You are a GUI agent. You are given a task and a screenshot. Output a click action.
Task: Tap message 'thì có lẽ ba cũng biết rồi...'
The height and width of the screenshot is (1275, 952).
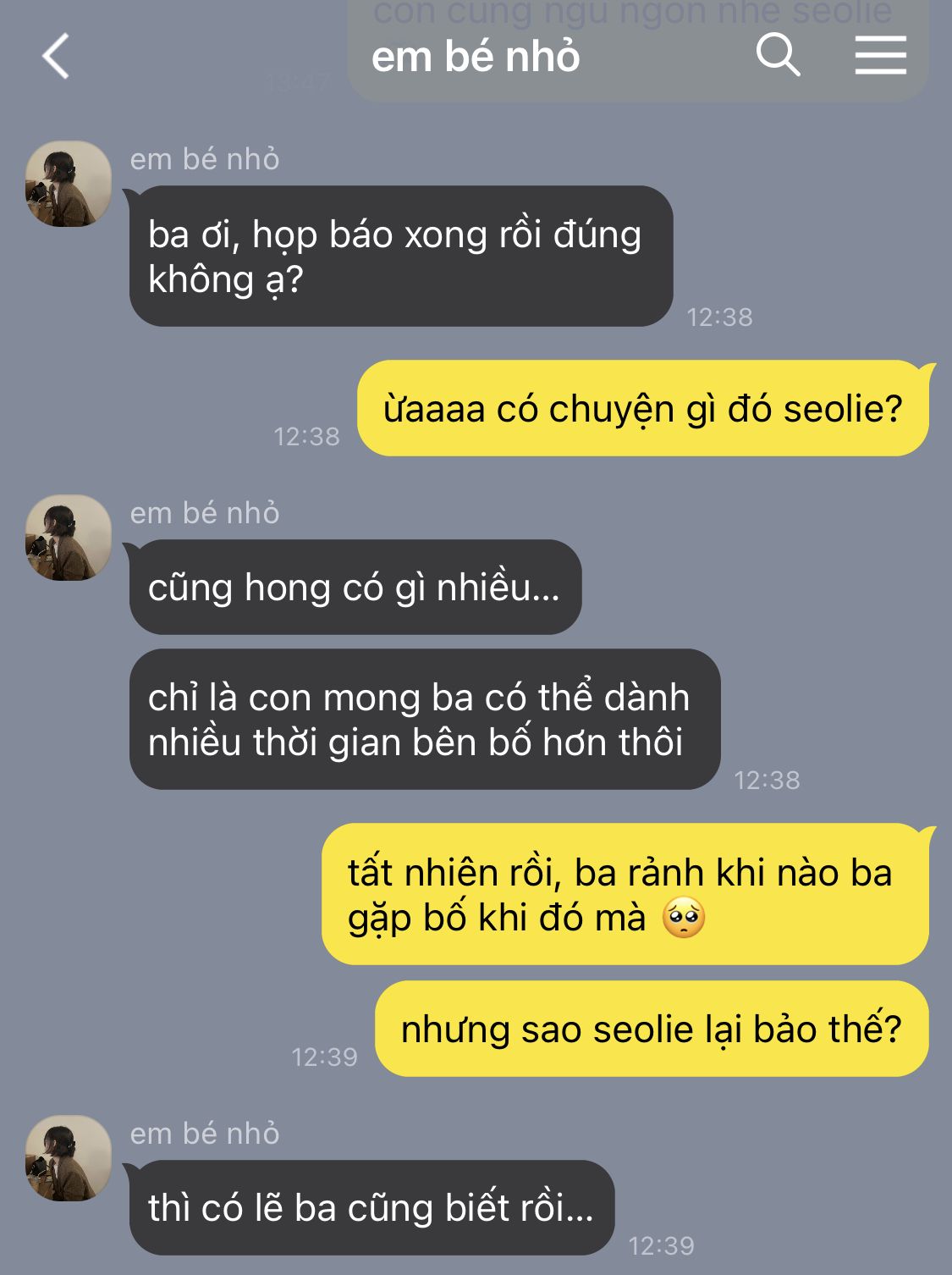pos(371,1208)
